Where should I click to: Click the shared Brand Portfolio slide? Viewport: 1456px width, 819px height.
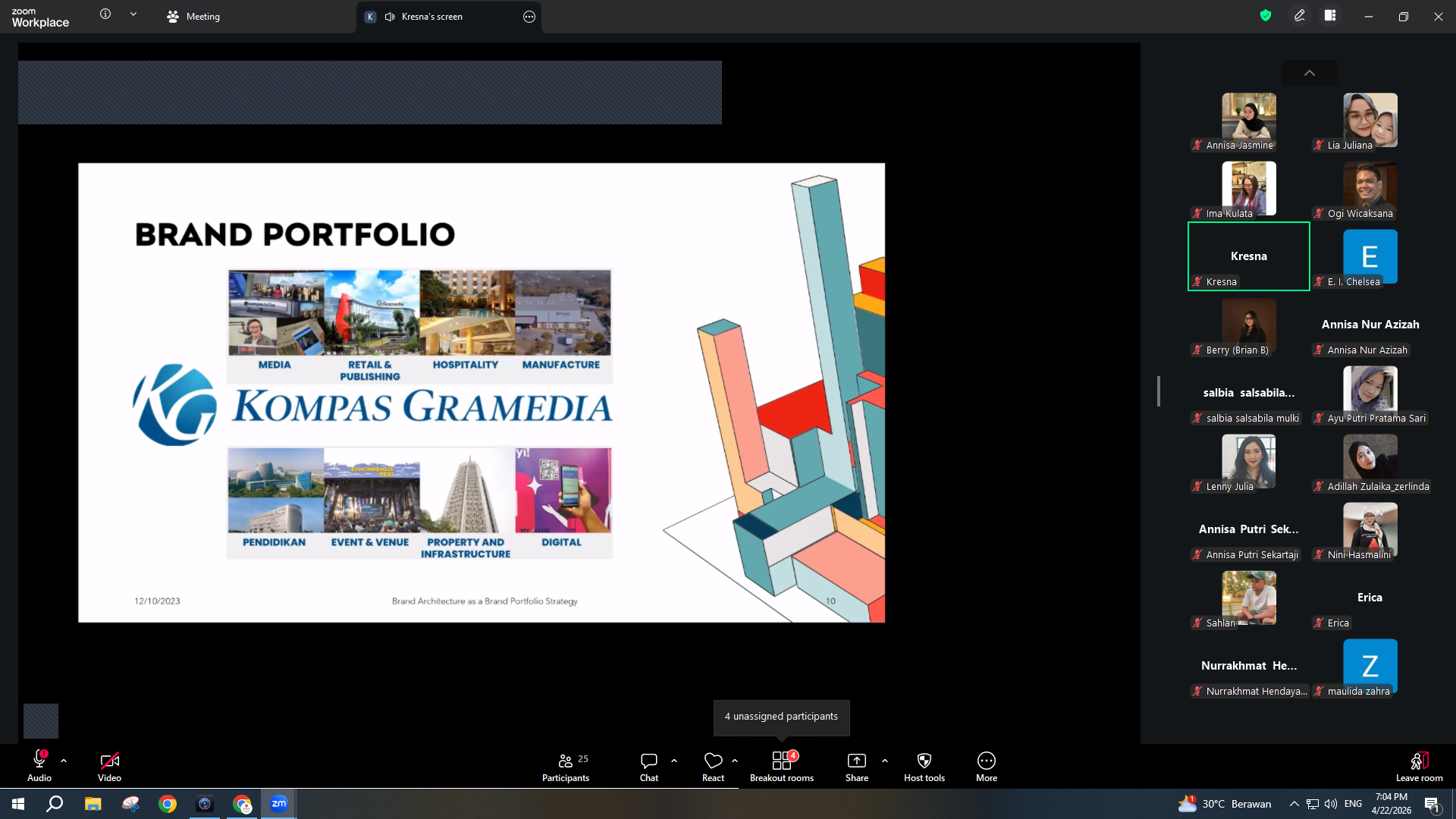[482, 393]
